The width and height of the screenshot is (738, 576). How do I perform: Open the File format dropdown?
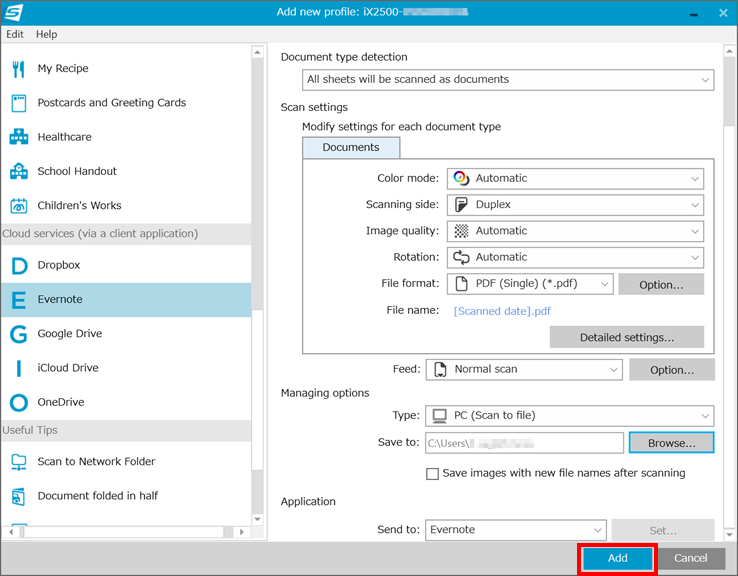pos(530,284)
